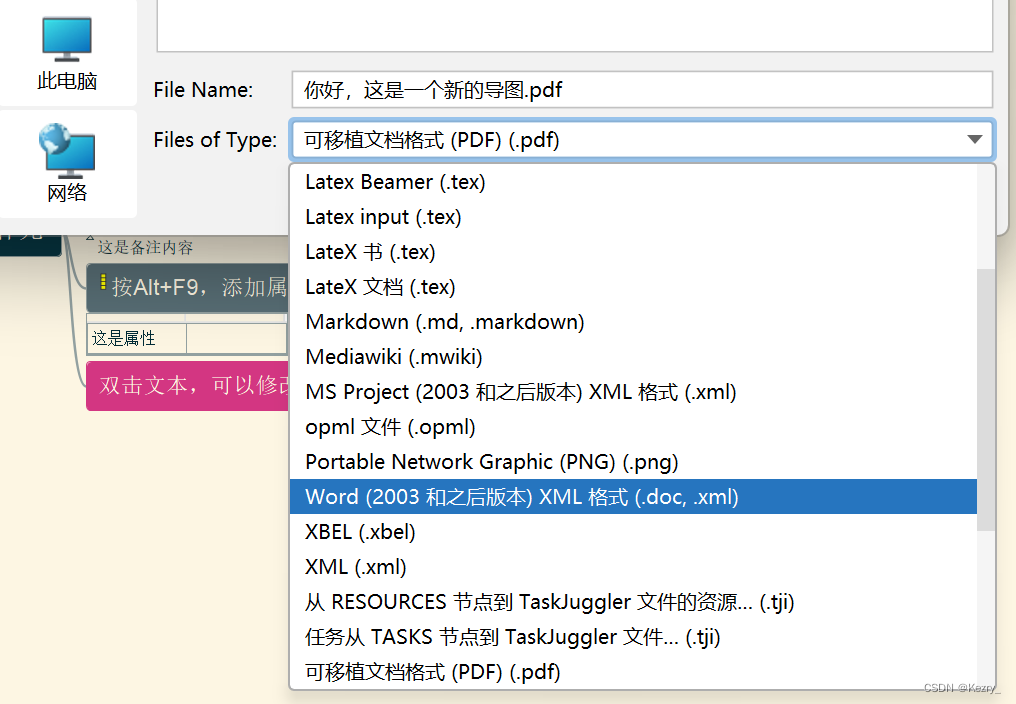Viewport: 1016px width, 704px height.
Task: Choose XML (.xml) format
Action: (633, 567)
